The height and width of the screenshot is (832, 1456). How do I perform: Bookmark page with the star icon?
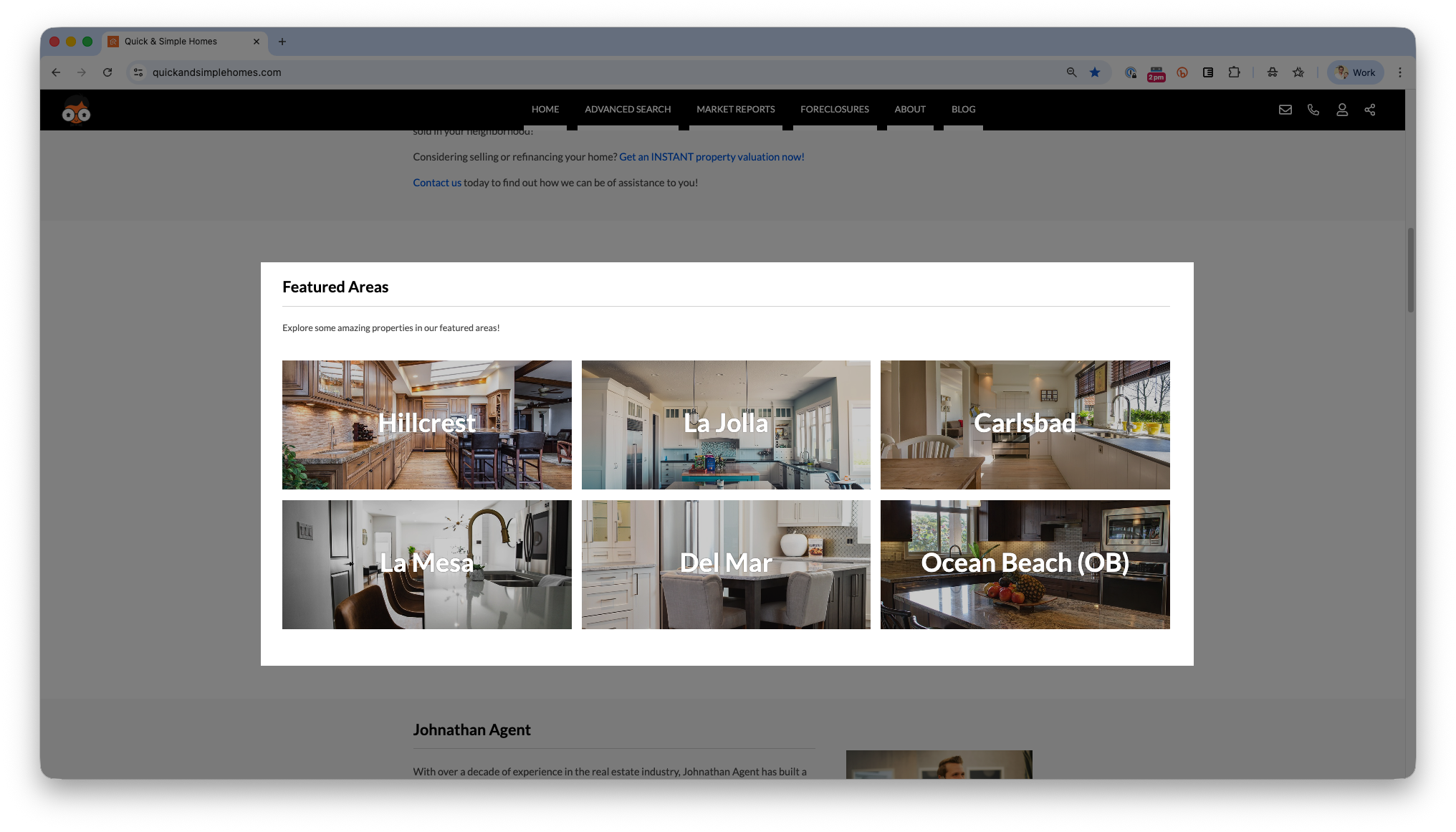(1094, 72)
